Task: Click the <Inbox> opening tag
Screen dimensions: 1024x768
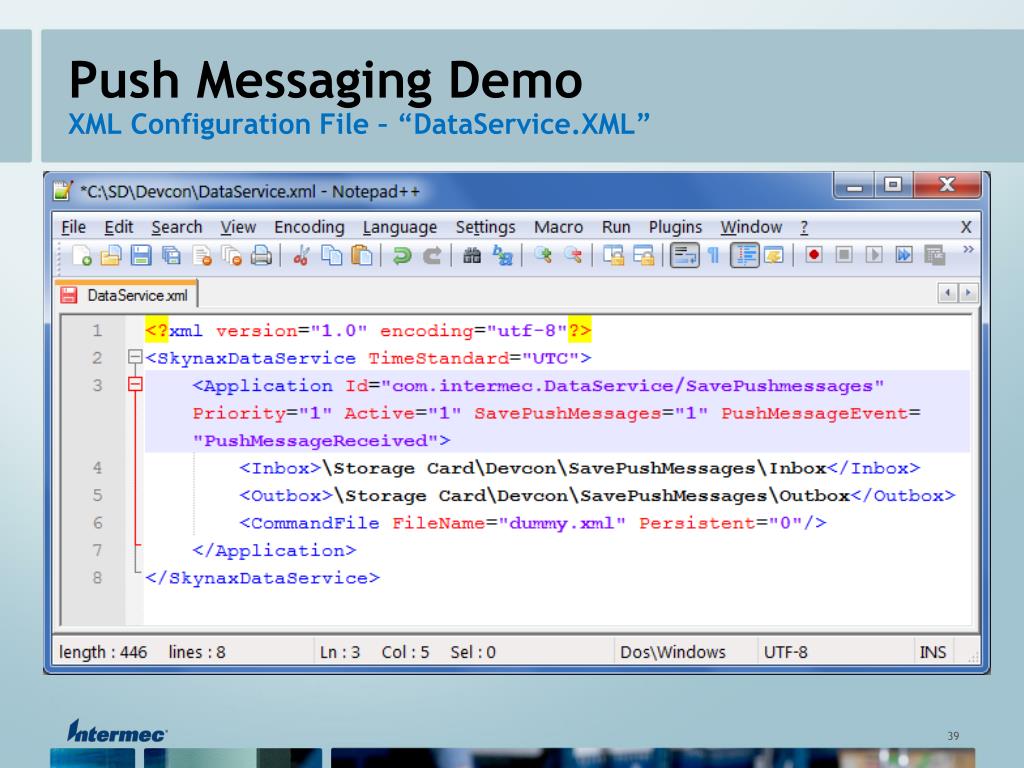Action: 280,468
